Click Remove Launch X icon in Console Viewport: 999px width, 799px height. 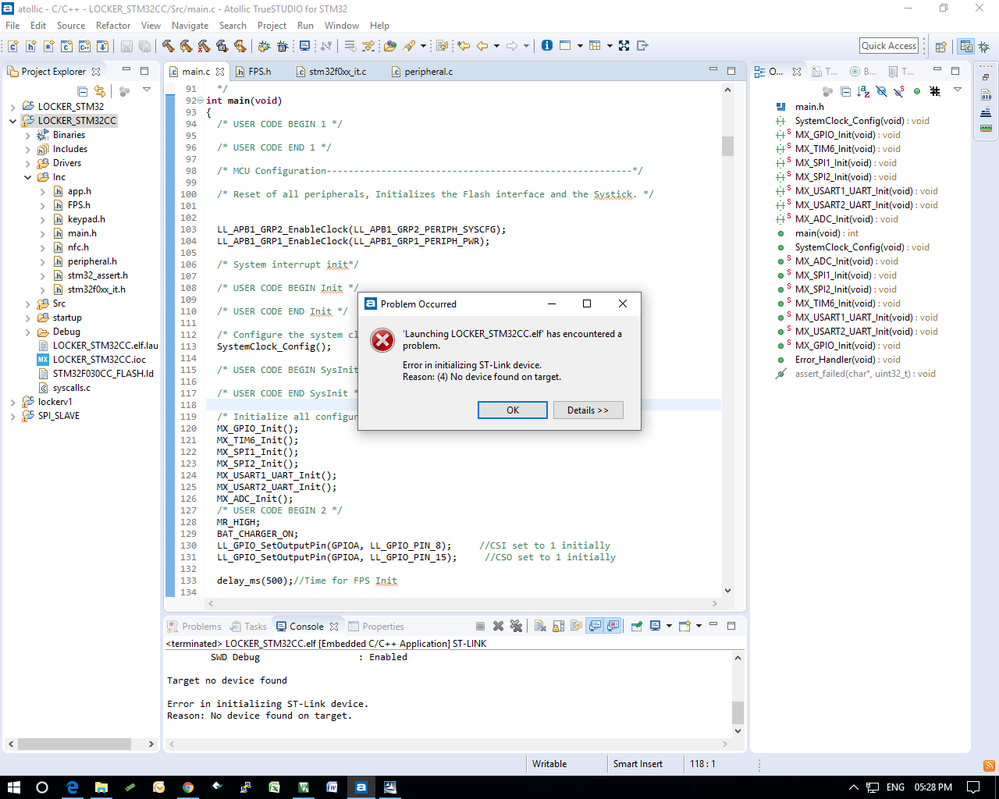pos(498,626)
